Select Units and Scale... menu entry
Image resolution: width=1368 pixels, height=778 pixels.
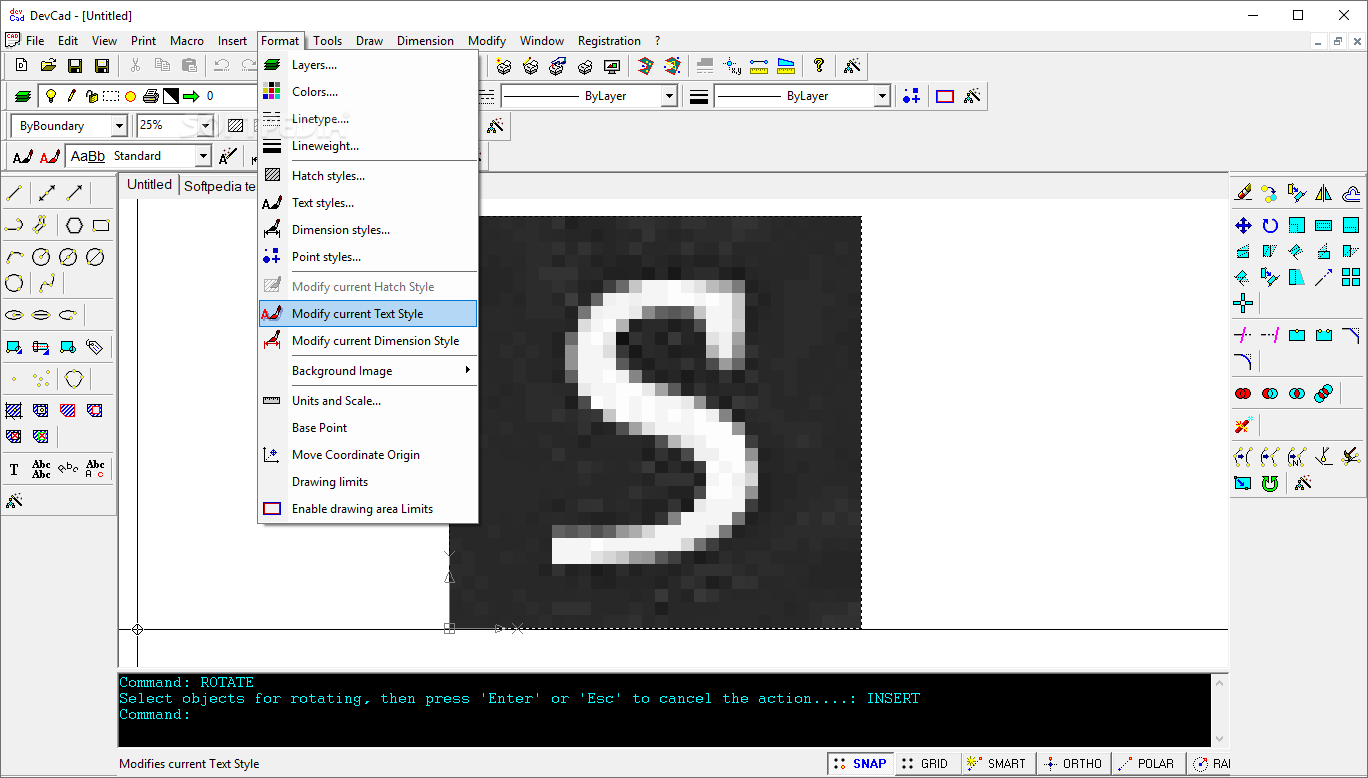[x=368, y=401]
